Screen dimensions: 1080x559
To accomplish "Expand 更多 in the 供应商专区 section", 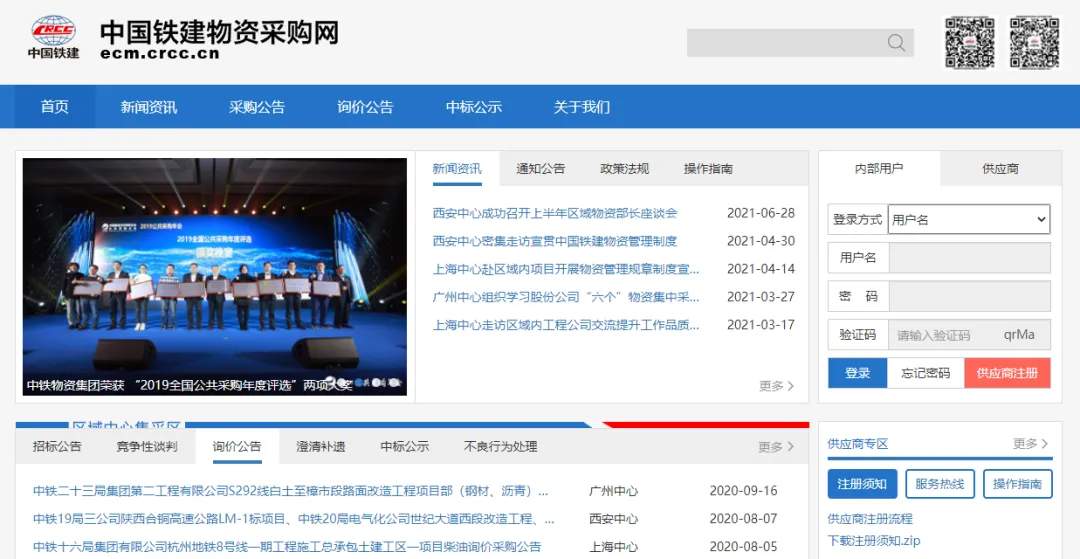I will [1030, 444].
